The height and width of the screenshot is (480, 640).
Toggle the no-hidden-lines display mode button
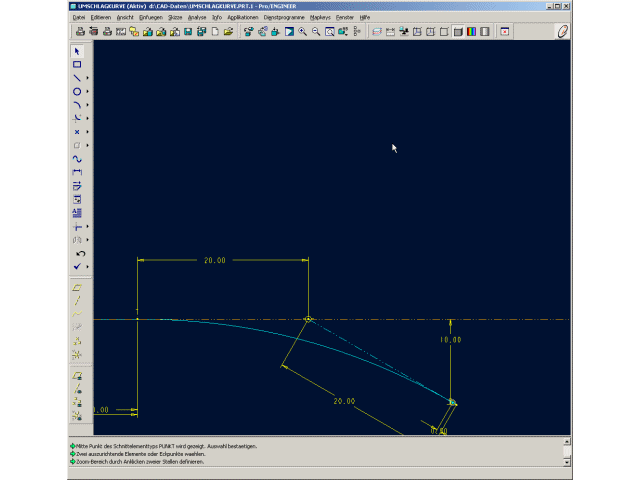[x=444, y=31]
